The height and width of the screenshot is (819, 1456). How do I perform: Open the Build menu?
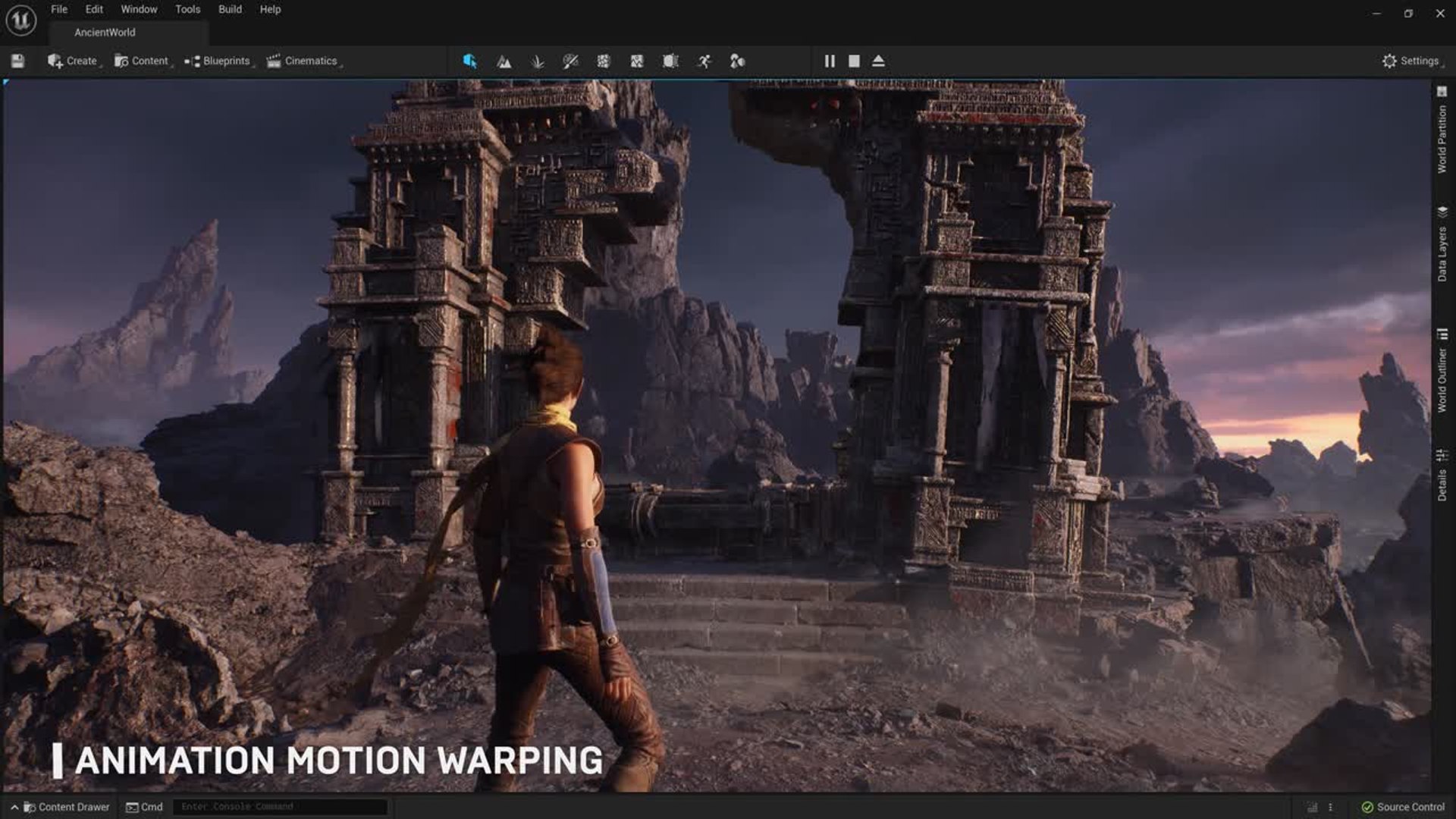pos(230,9)
